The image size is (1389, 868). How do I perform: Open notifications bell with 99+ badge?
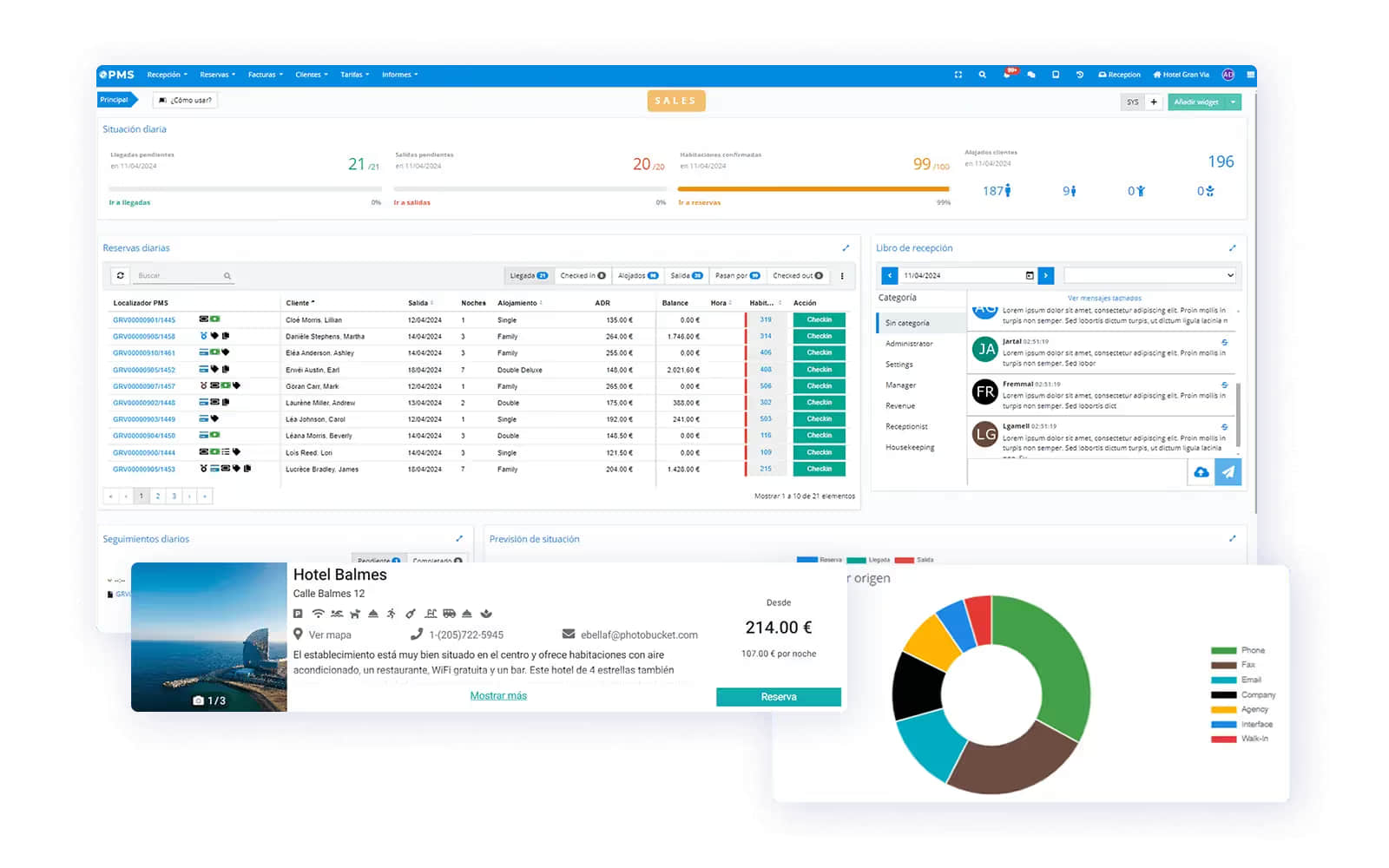pos(1007,75)
